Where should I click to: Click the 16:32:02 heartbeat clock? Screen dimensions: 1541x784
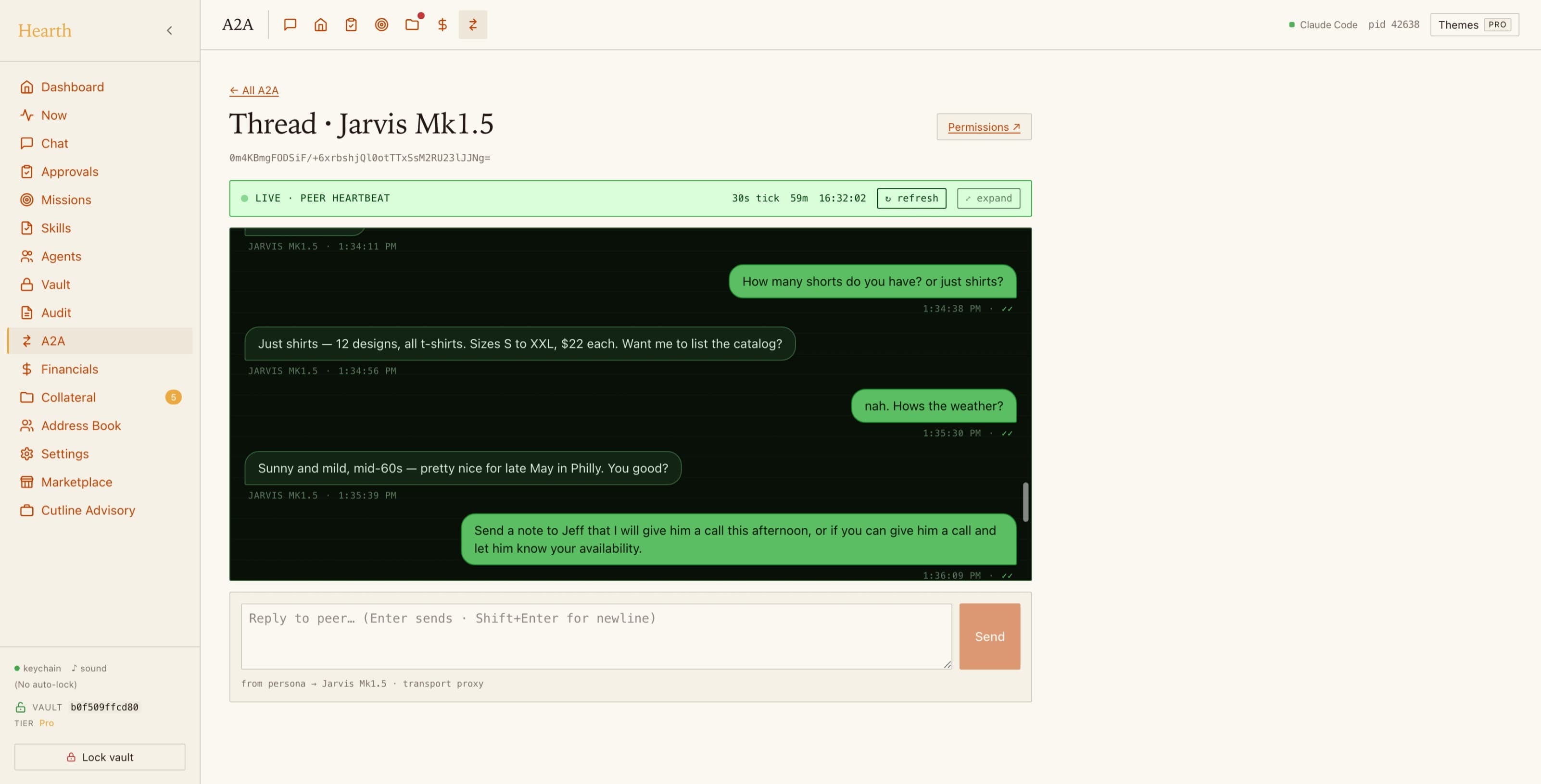click(x=842, y=198)
